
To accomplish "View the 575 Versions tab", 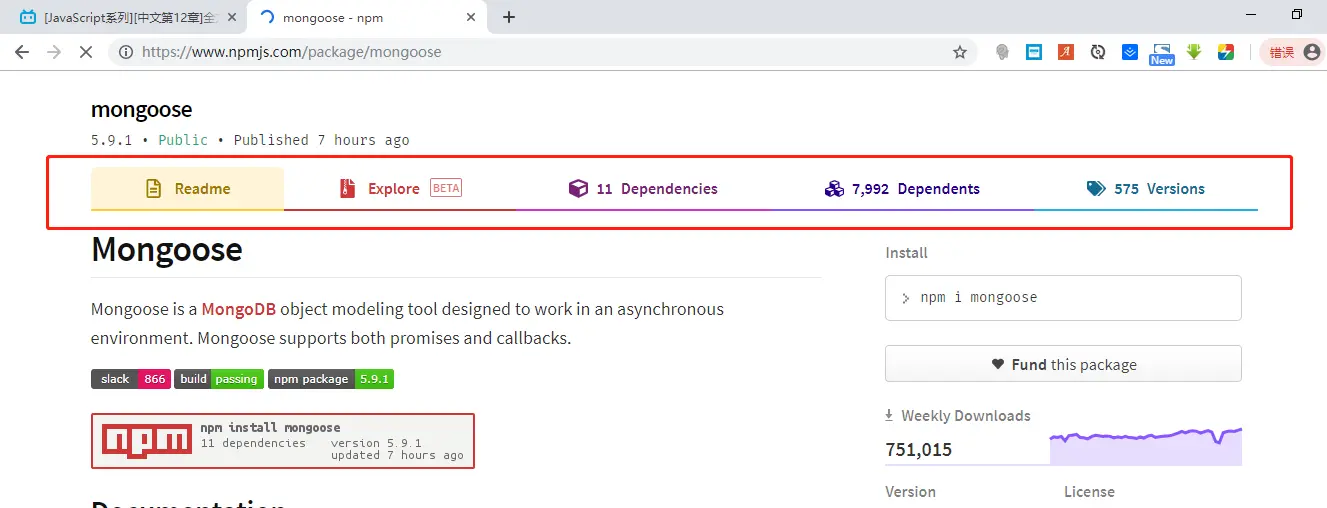I will (x=1146, y=189).
